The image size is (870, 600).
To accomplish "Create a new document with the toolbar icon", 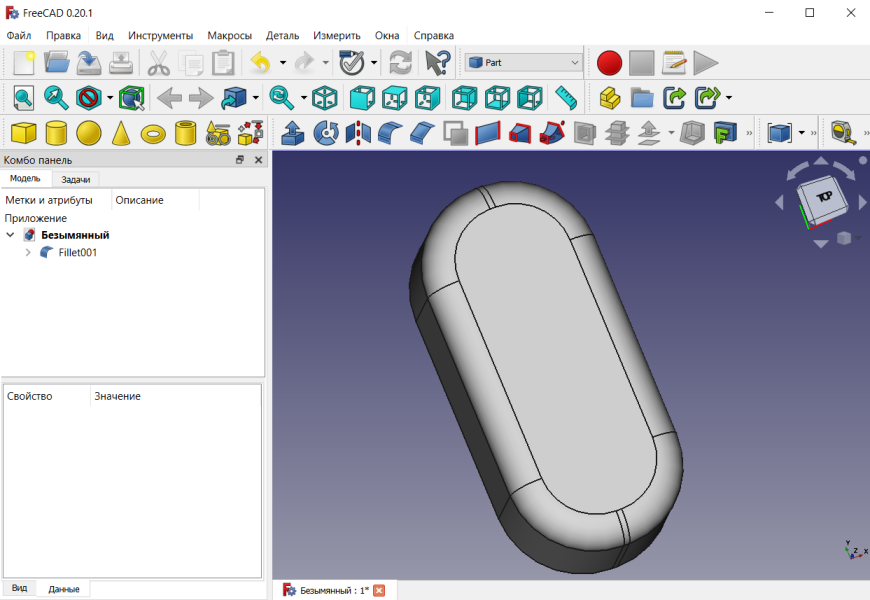I will point(24,63).
